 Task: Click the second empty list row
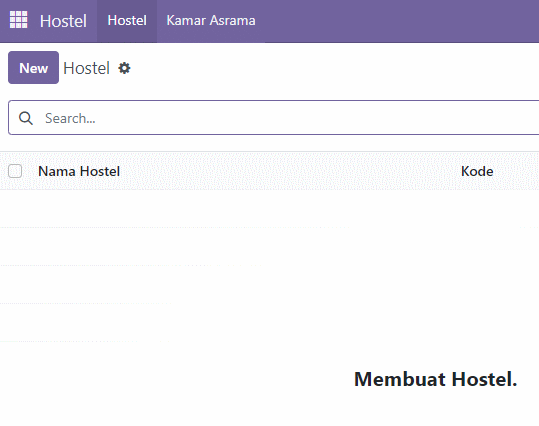[x=270, y=247]
